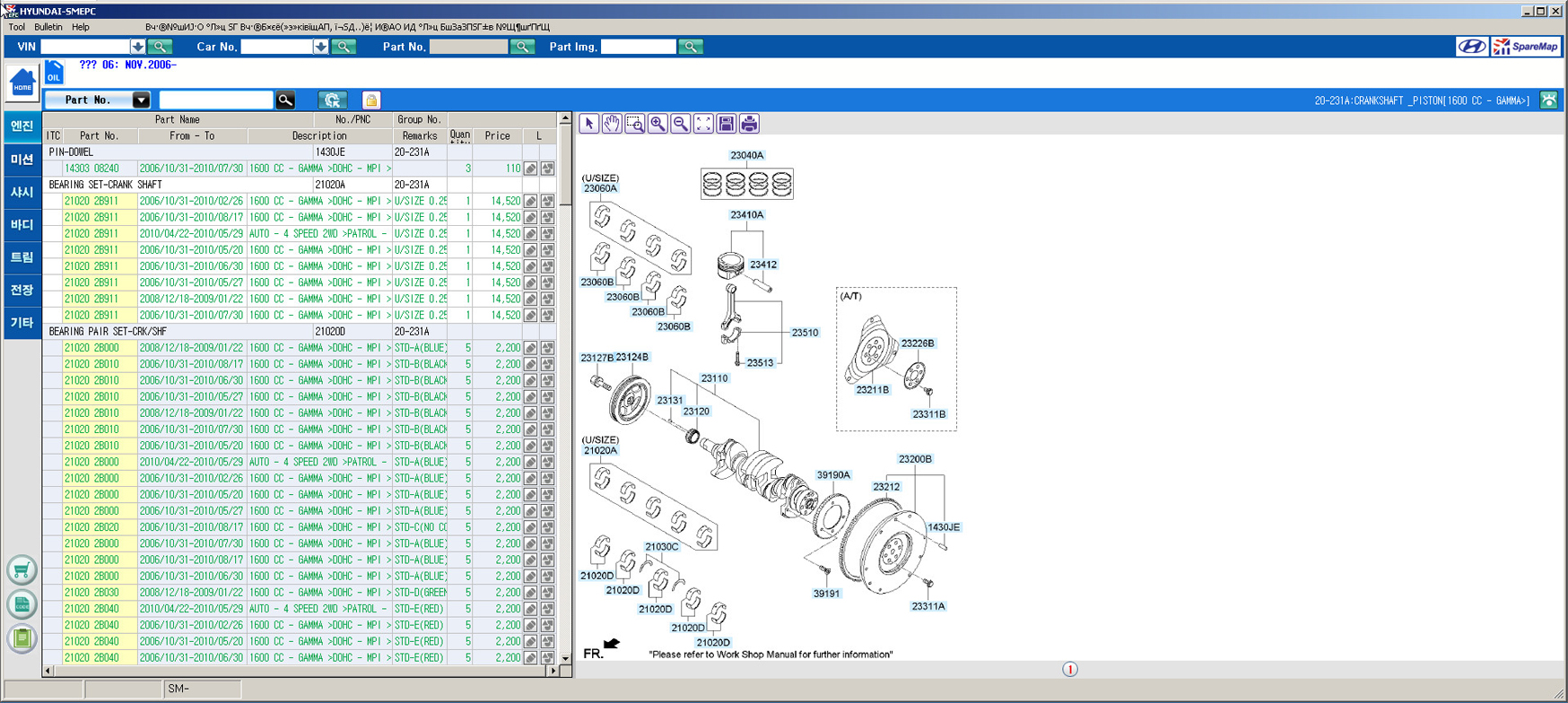Image resolution: width=1568 pixels, height=703 pixels.
Task: Select the hand pan tool
Action: tap(612, 124)
